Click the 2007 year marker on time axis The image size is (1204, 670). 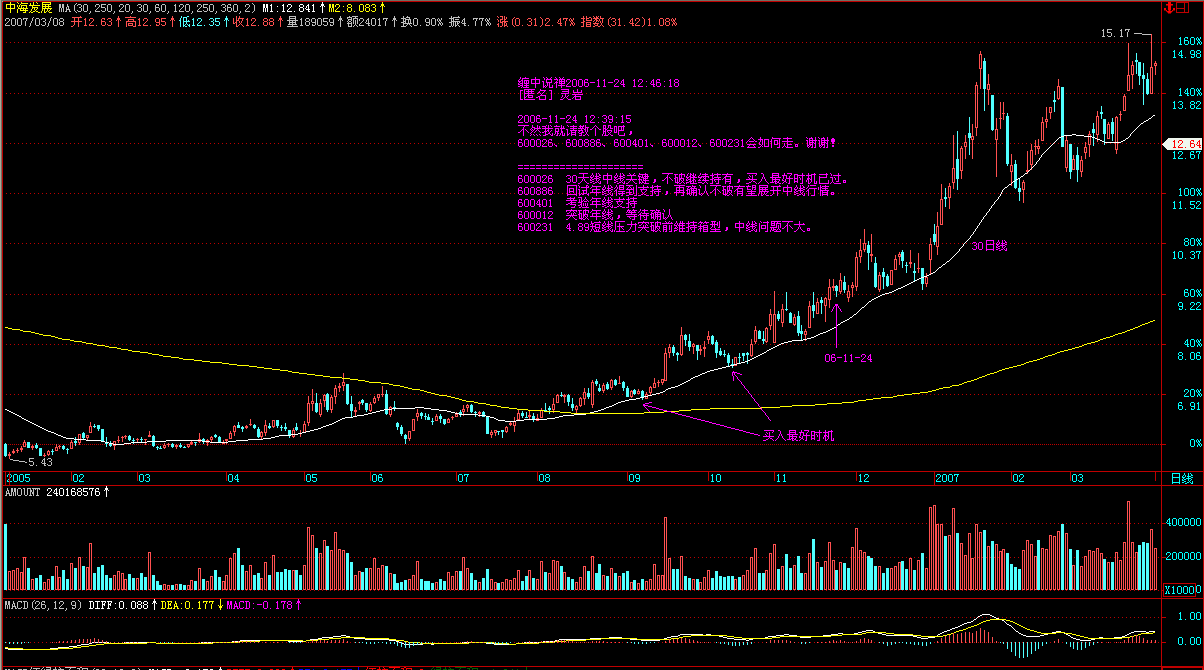click(x=949, y=479)
